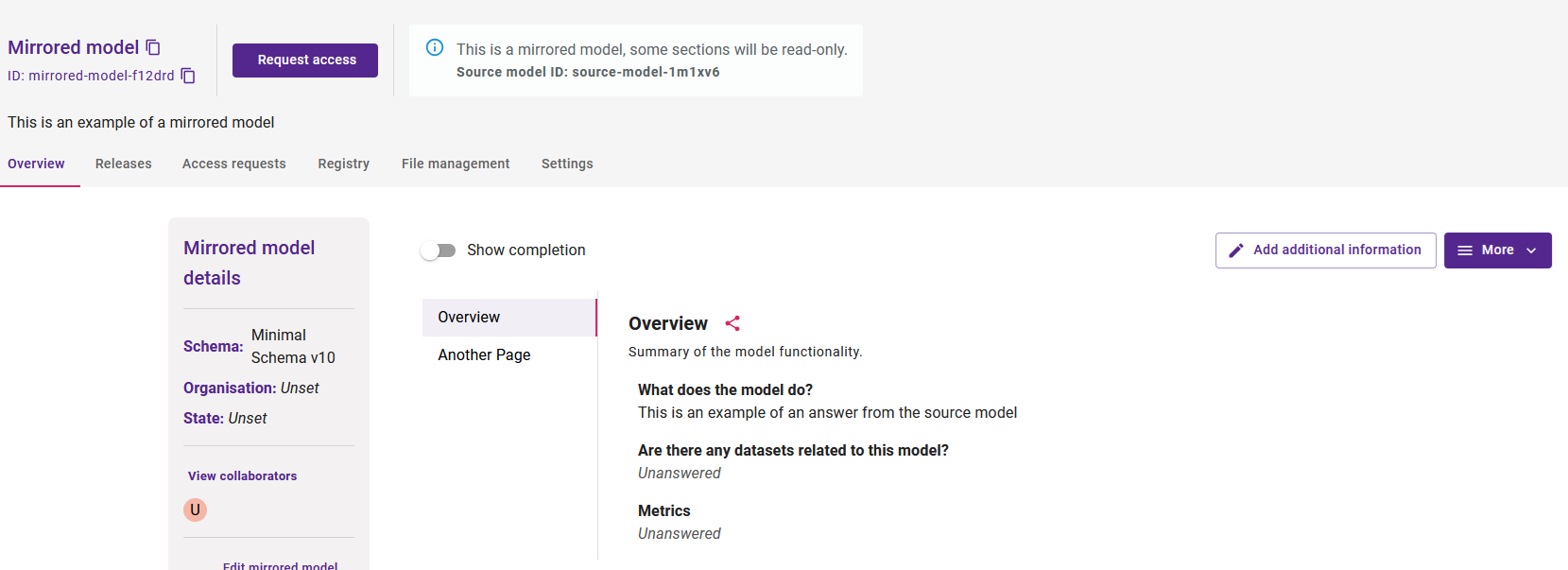The height and width of the screenshot is (570, 1568).
Task: Open the View collaborators link
Action: pos(242,475)
